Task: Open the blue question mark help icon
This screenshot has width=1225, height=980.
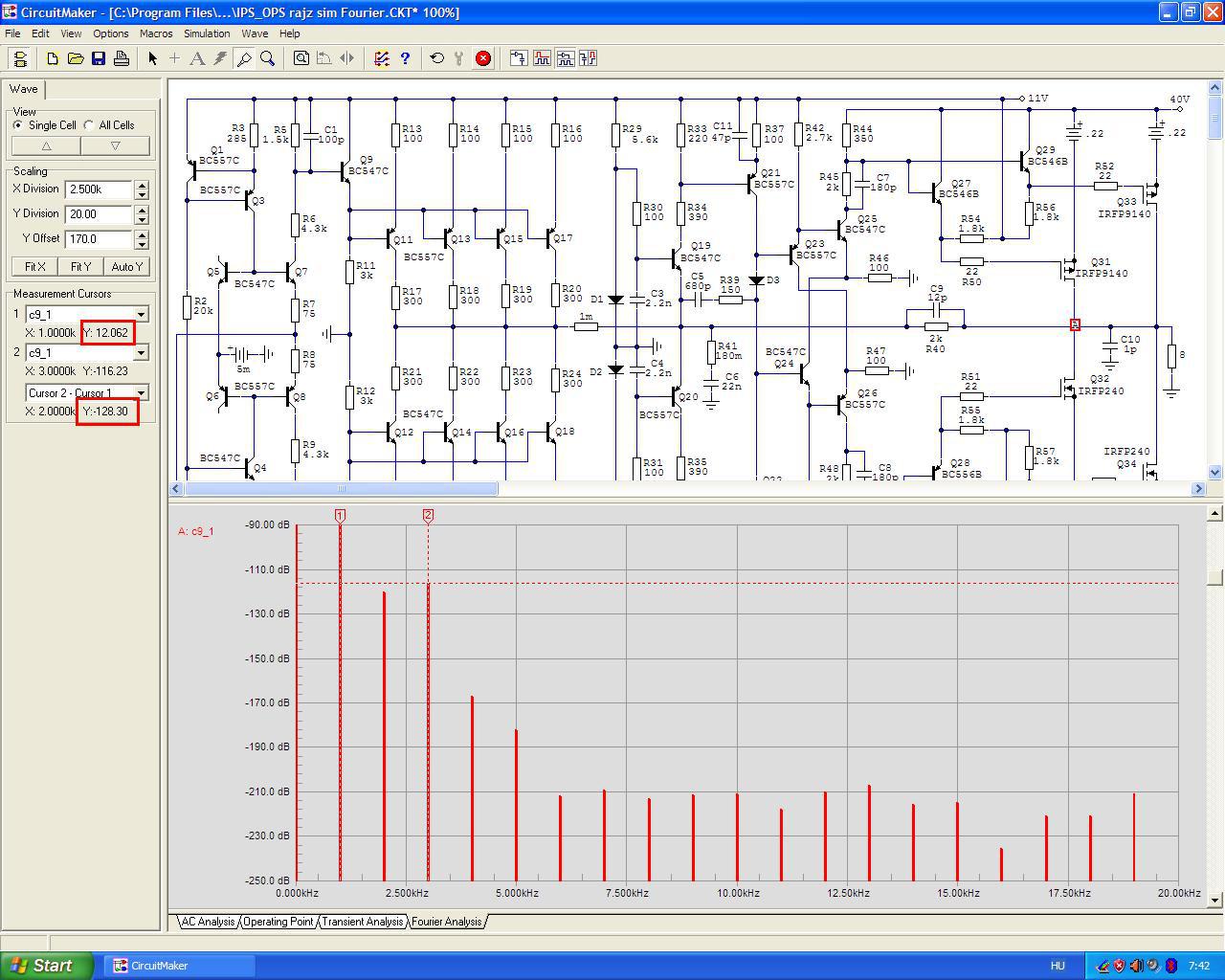Action: point(405,58)
